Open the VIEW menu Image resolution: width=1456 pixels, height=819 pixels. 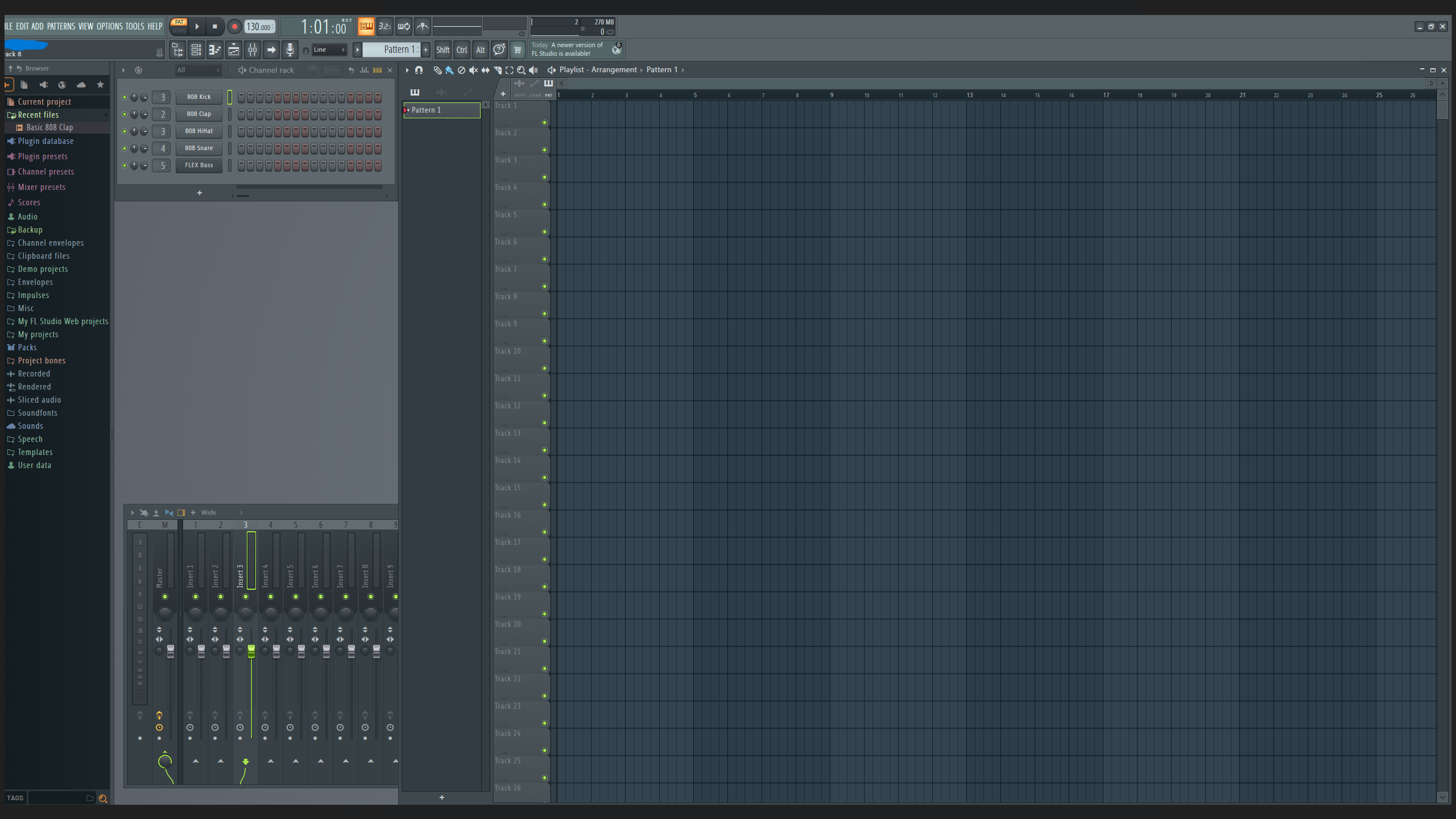tap(86, 26)
